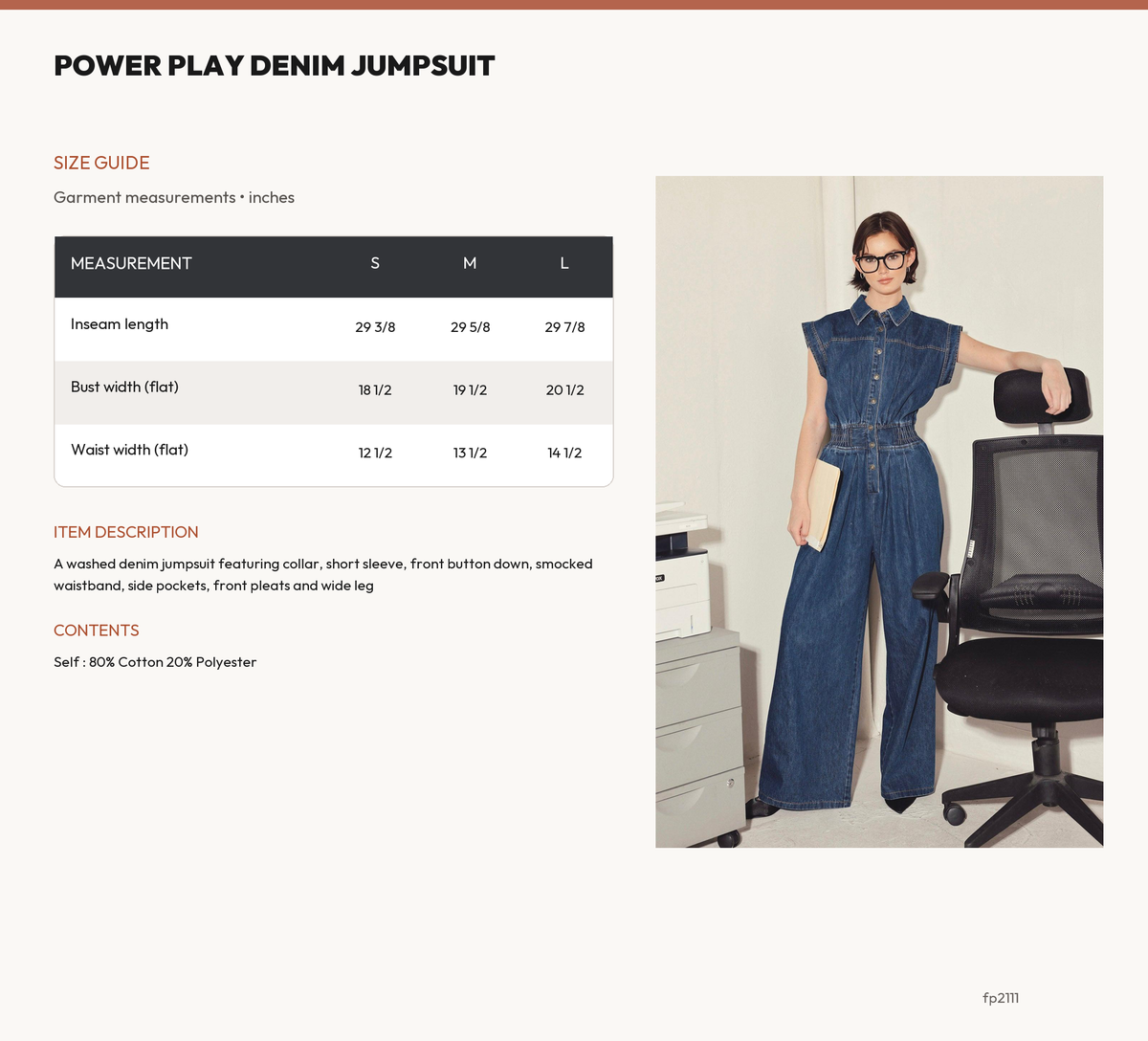This screenshot has height=1041, width=1148.
Task: Click the washed denim jumpsuit description paragraph
Action: (323, 575)
